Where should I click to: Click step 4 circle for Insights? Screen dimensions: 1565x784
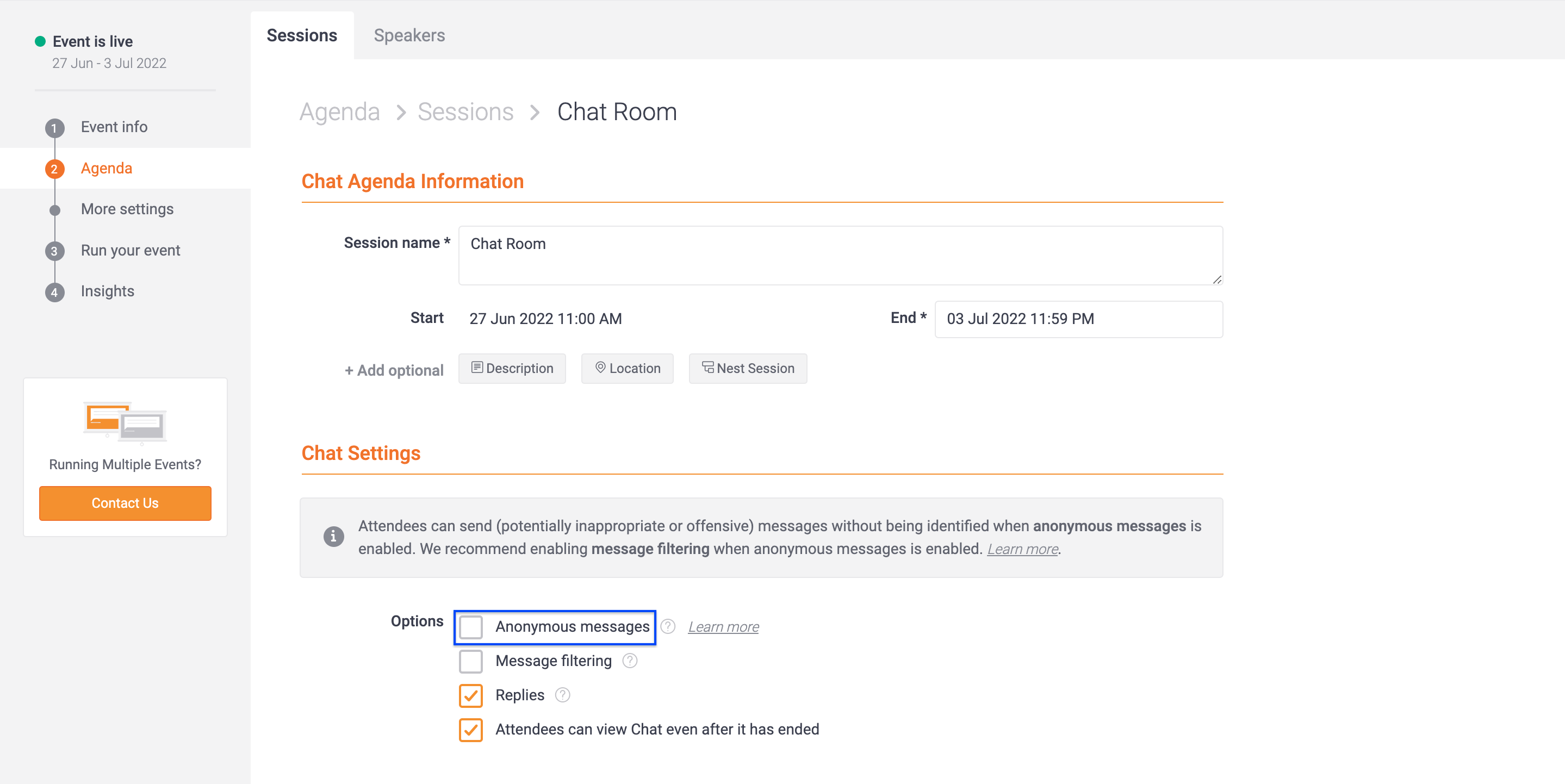pyautogui.click(x=55, y=292)
